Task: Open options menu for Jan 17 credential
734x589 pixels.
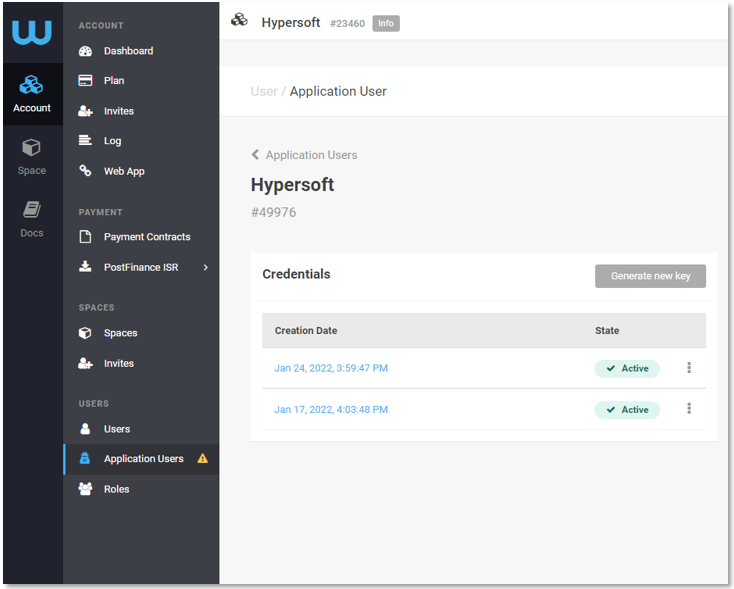Action: [x=689, y=409]
